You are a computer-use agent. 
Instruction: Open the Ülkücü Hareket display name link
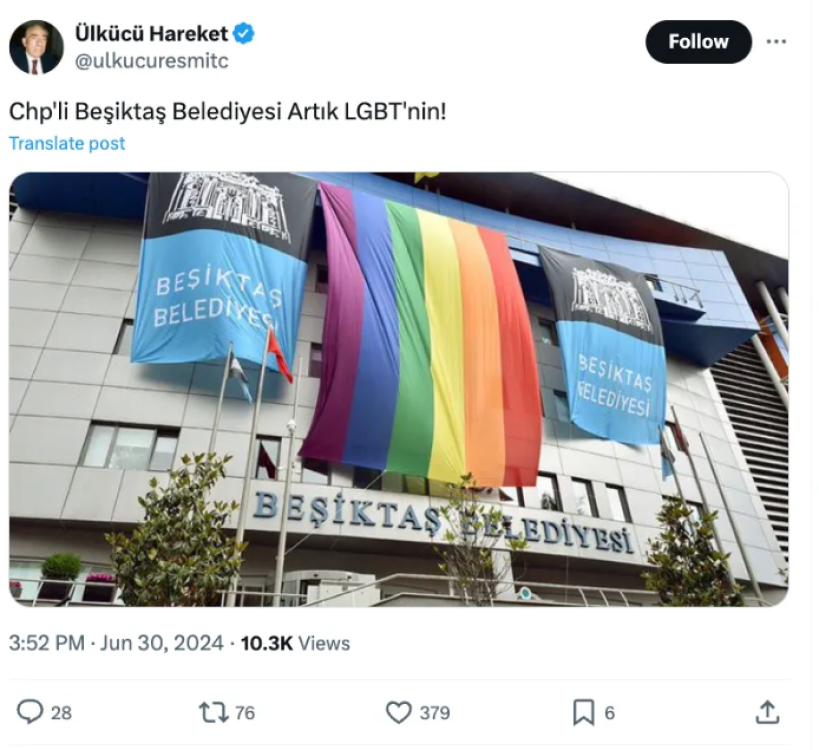[151, 33]
